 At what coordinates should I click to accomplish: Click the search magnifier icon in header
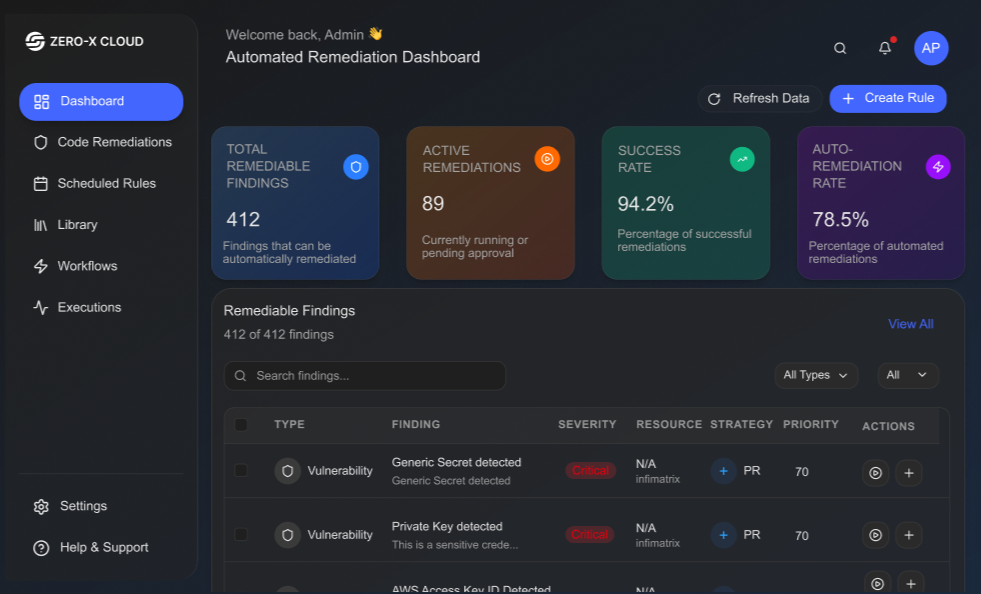coord(840,48)
